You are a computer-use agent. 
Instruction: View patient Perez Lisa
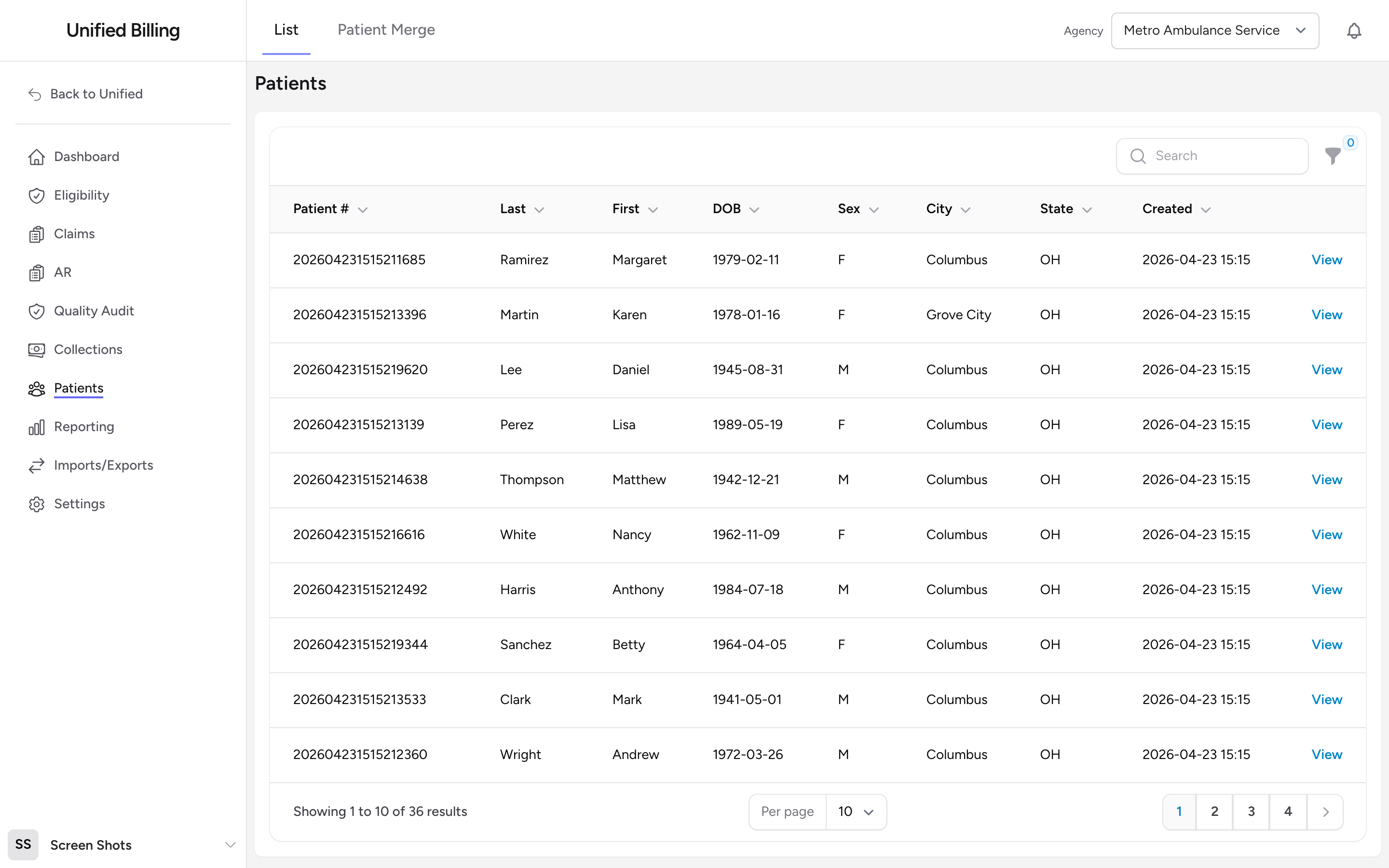(x=1326, y=425)
